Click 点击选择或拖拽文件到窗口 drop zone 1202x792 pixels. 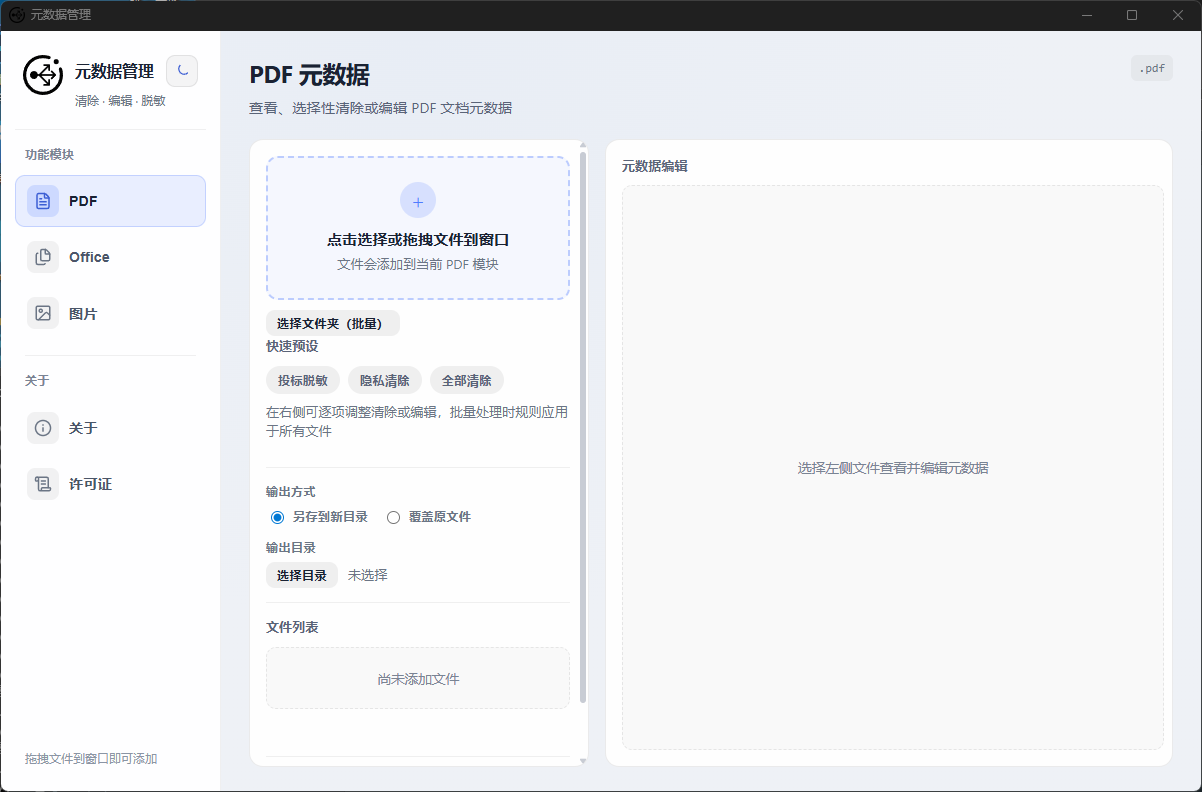(418, 228)
